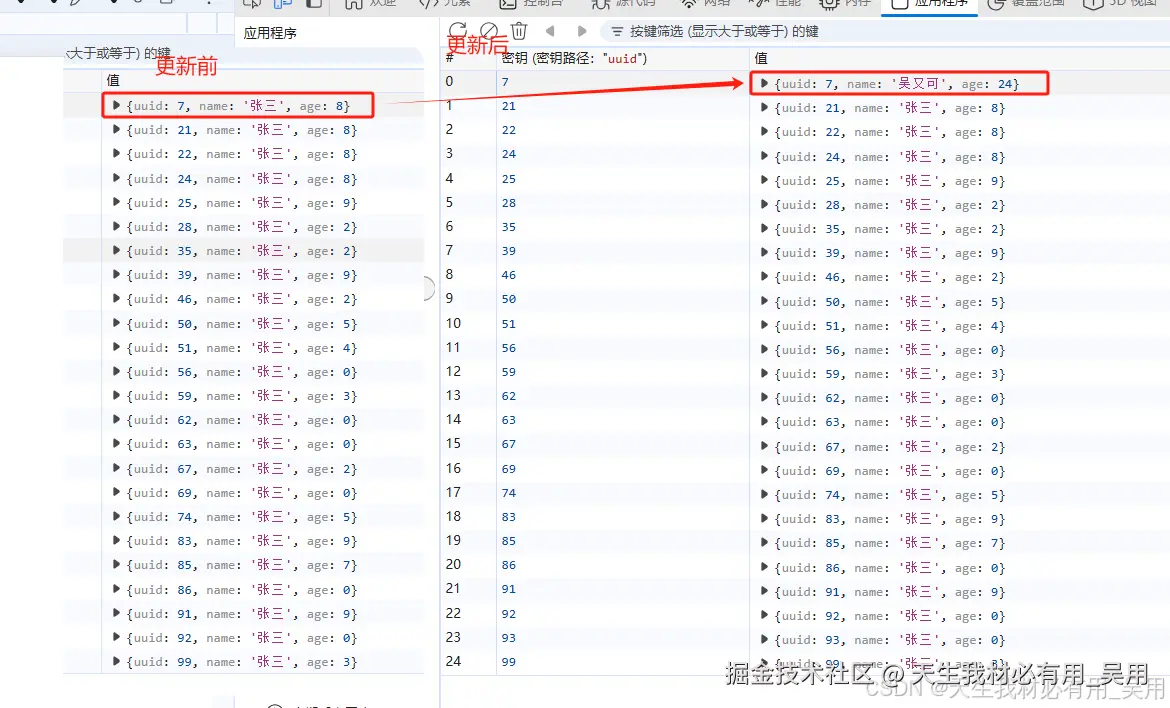Click index 9 in the # column
This screenshot has height=708, width=1170.
449,298
